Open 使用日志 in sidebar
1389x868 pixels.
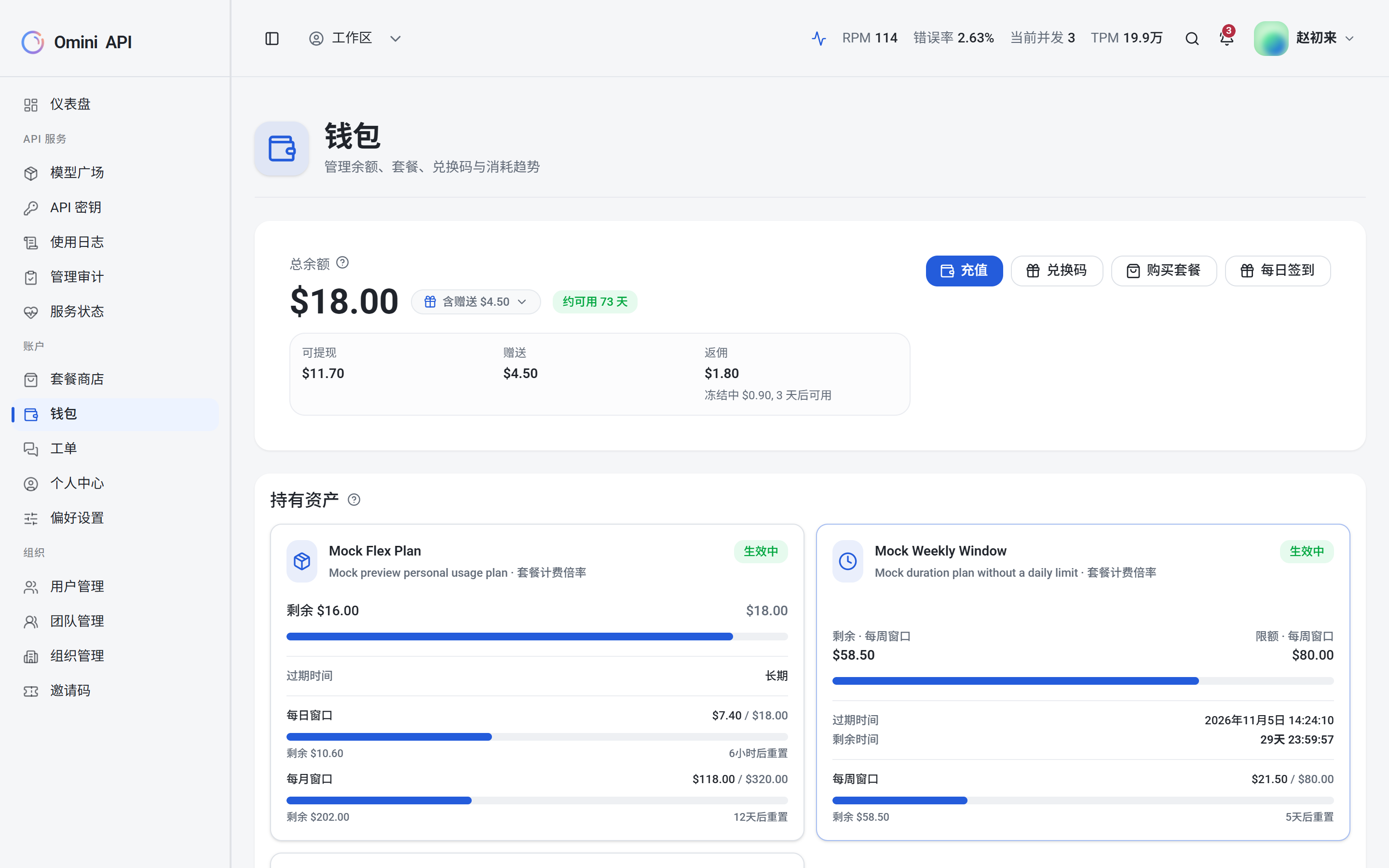[x=115, y=242]
